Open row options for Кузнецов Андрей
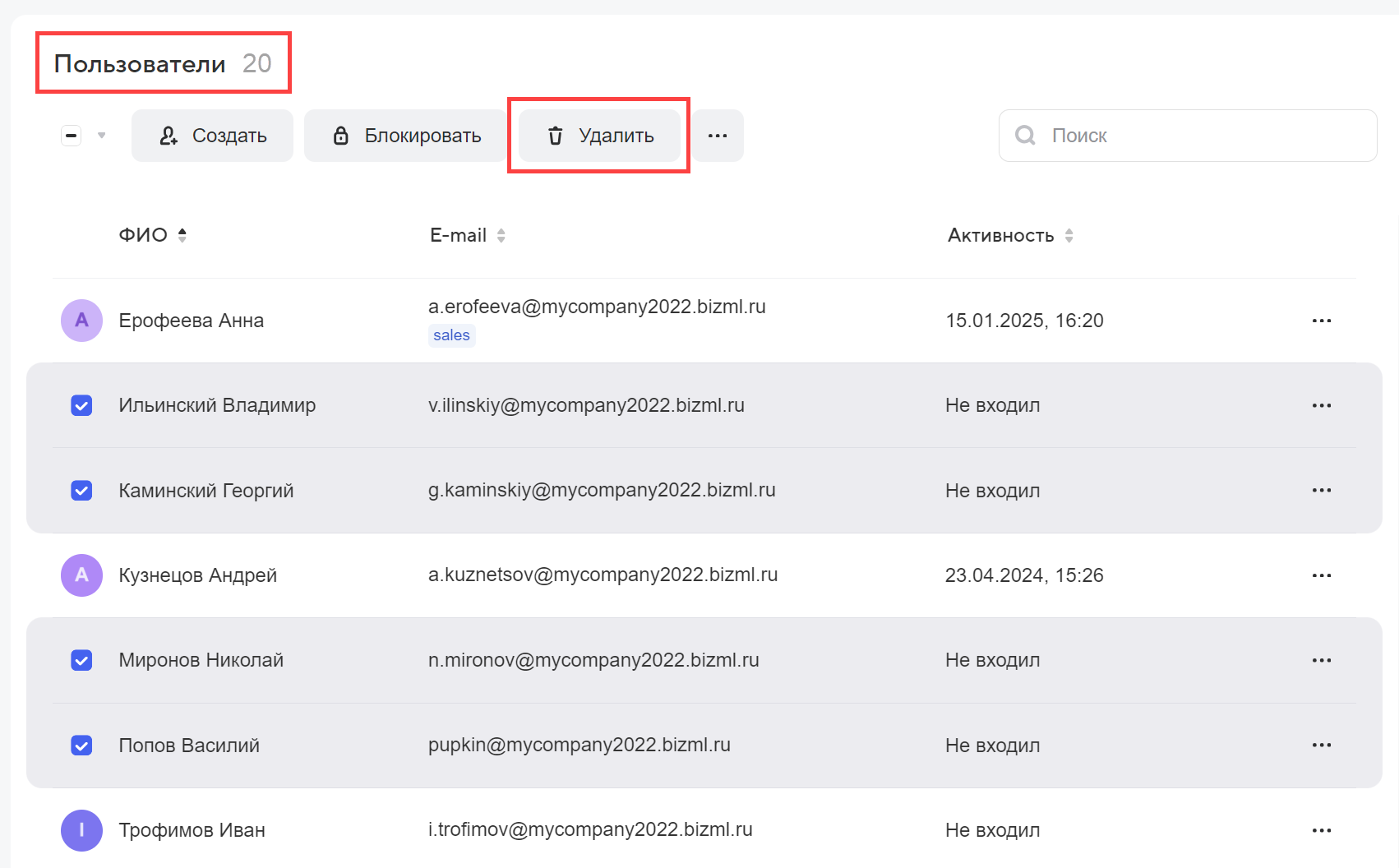This screenshot has height=868, width=1399. click(1321, 575)
